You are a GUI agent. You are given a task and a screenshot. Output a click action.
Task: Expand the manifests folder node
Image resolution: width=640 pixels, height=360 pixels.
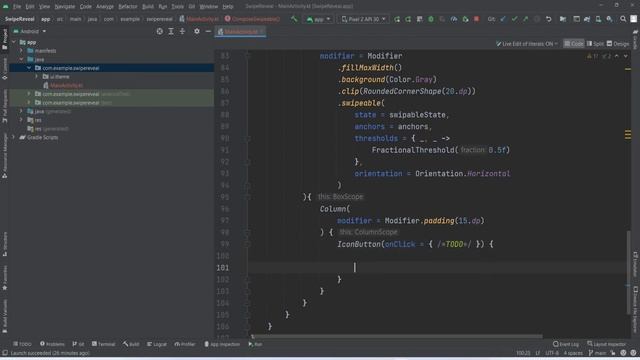(x=21, y=51)
